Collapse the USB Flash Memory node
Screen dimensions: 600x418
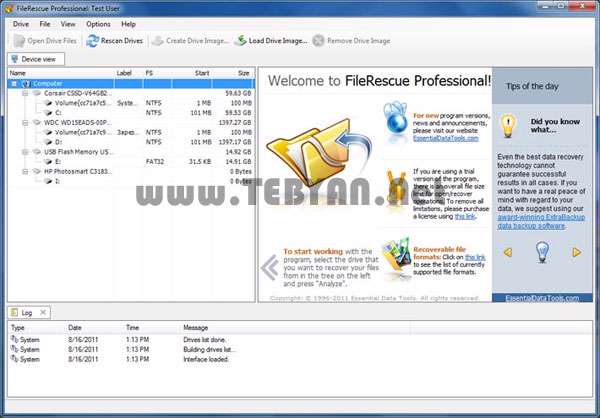pyautogui.click(x=25, y=152)
